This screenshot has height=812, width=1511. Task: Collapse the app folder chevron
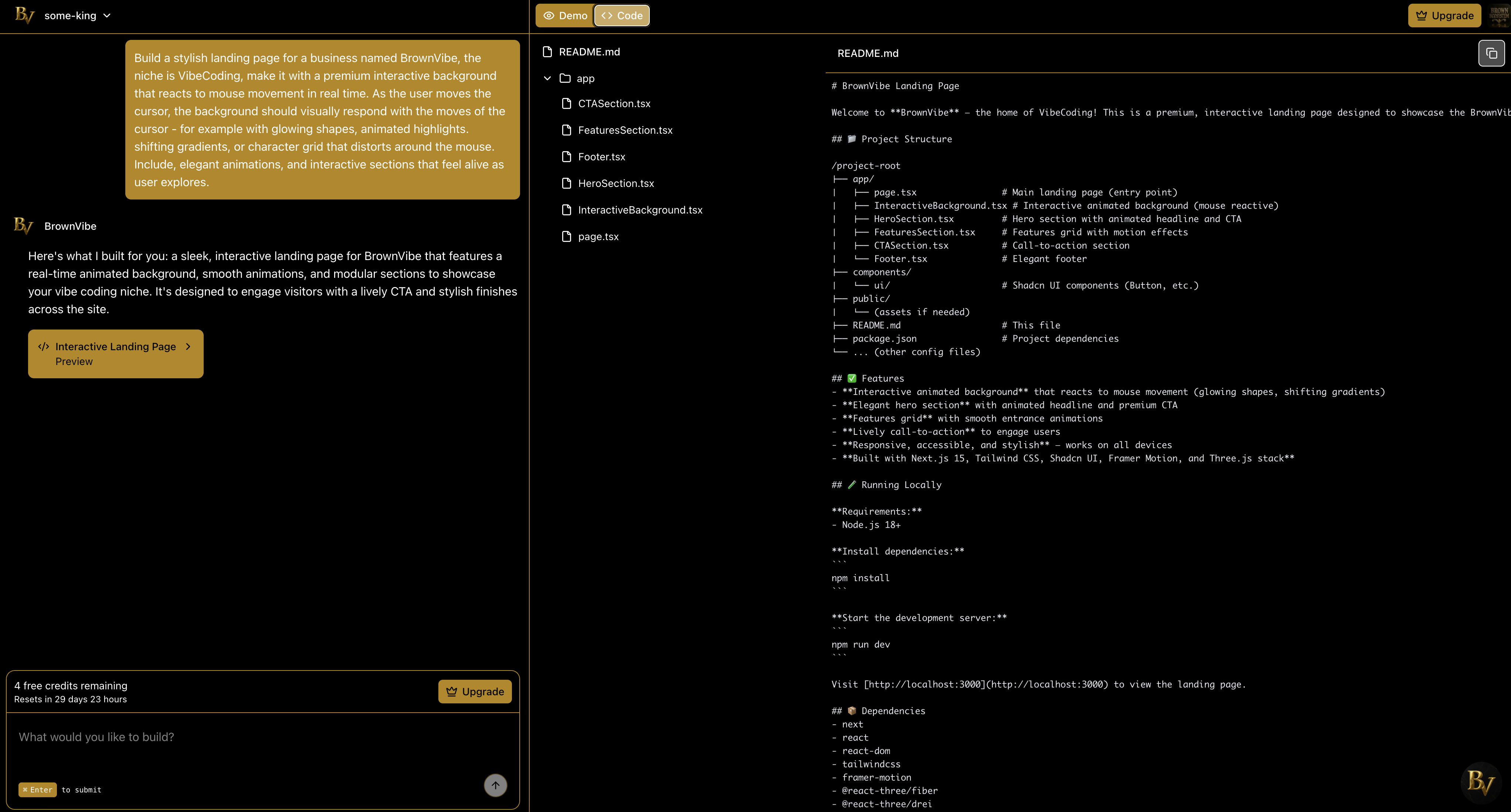(547, 79)
